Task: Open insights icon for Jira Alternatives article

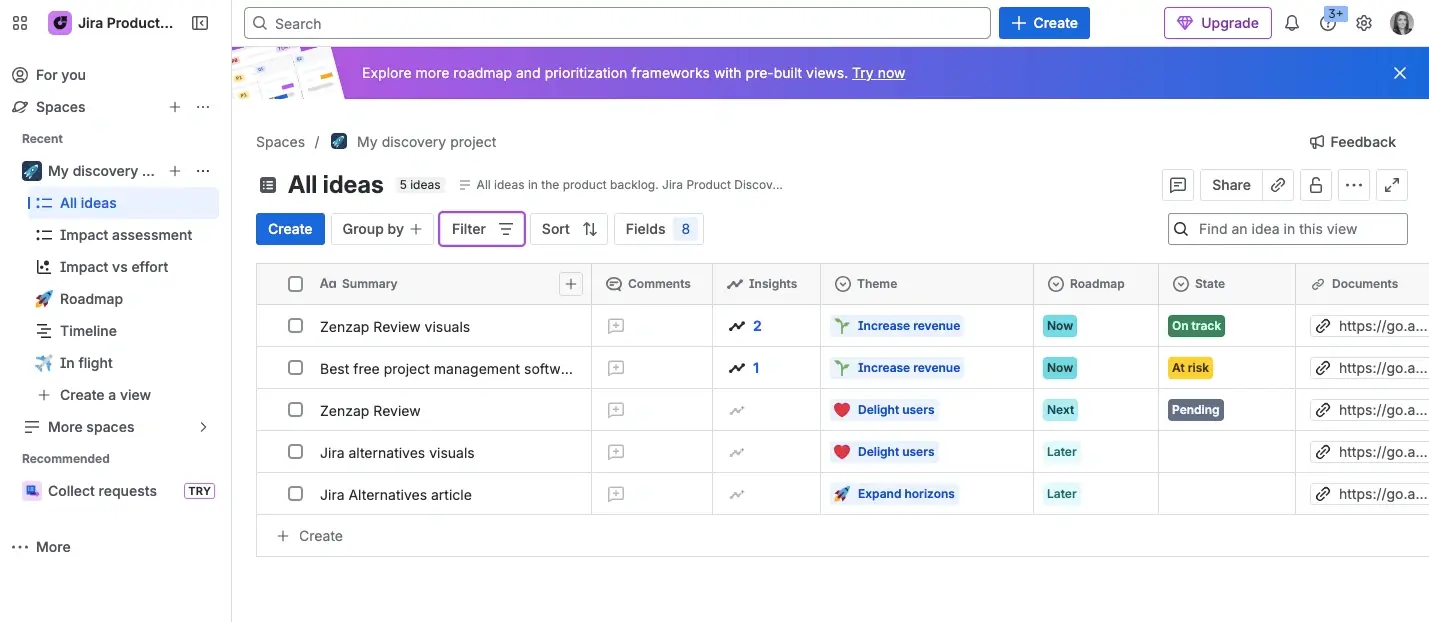Action: 737,494
